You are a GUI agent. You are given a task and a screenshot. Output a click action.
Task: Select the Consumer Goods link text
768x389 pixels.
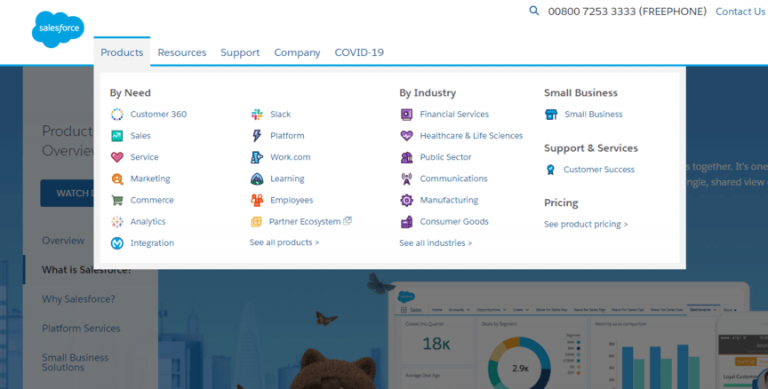(x=454, y=221)
